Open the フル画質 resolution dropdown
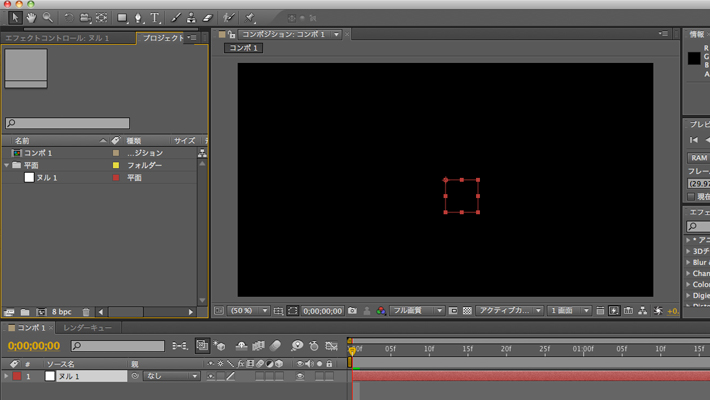 (x=416, y=311)
